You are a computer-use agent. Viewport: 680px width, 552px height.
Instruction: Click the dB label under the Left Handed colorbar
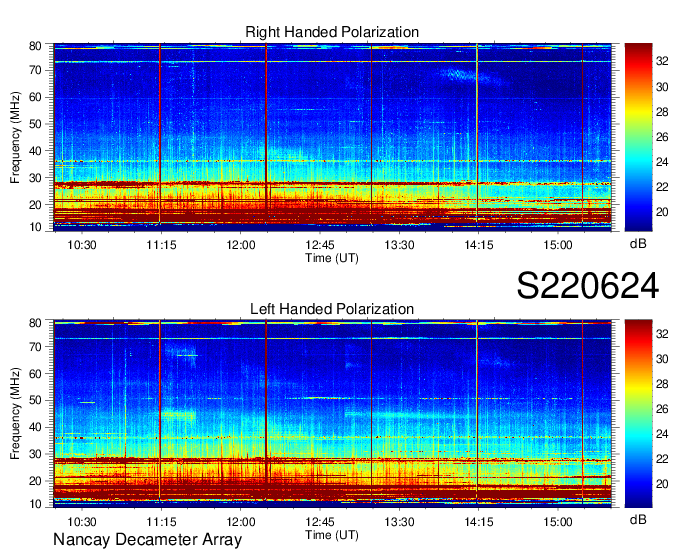638,519
